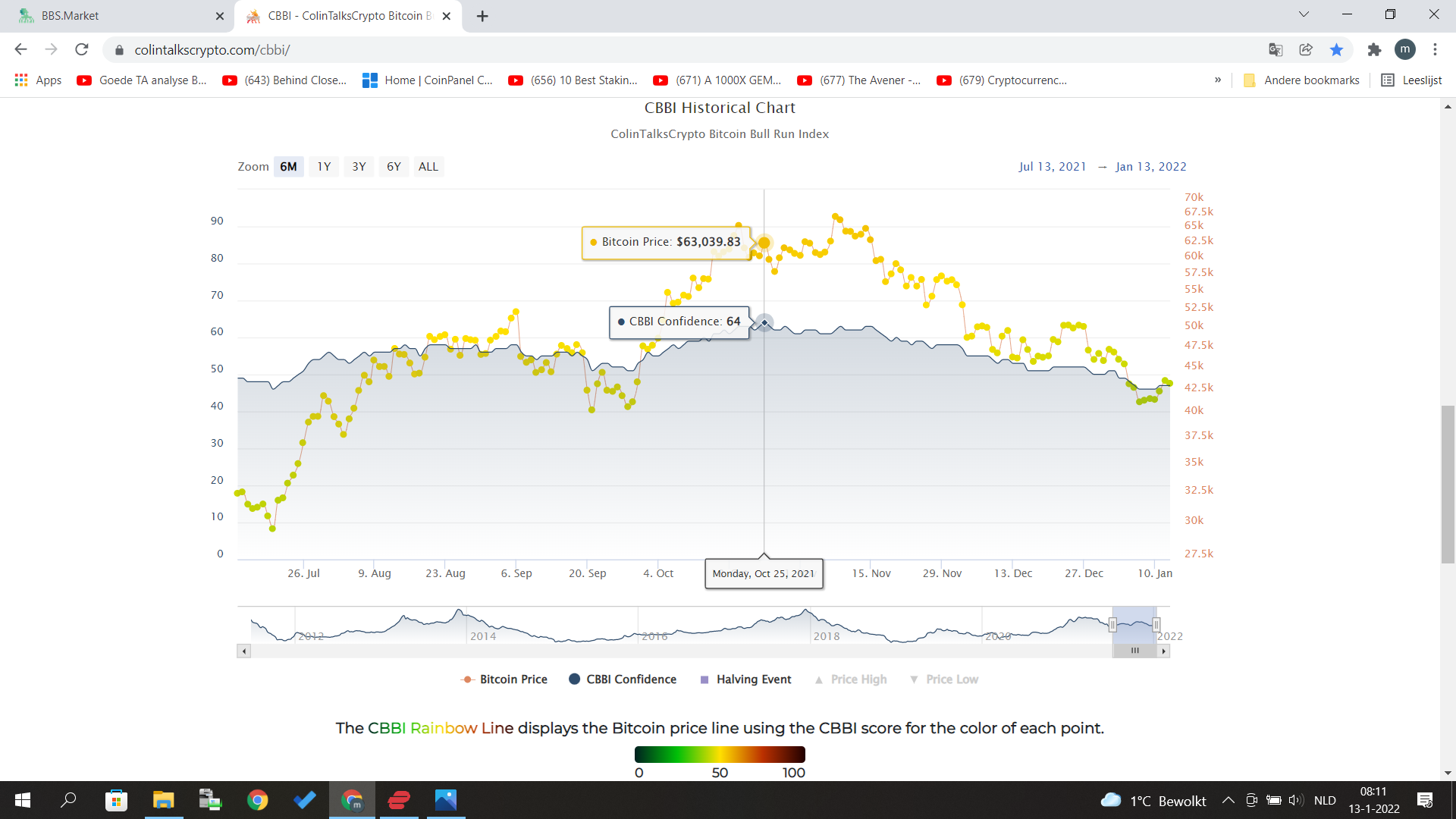This screenshot has height=819, width=1456.
Task: Enable Price Low series in legend
Action: tap(944, 679)
